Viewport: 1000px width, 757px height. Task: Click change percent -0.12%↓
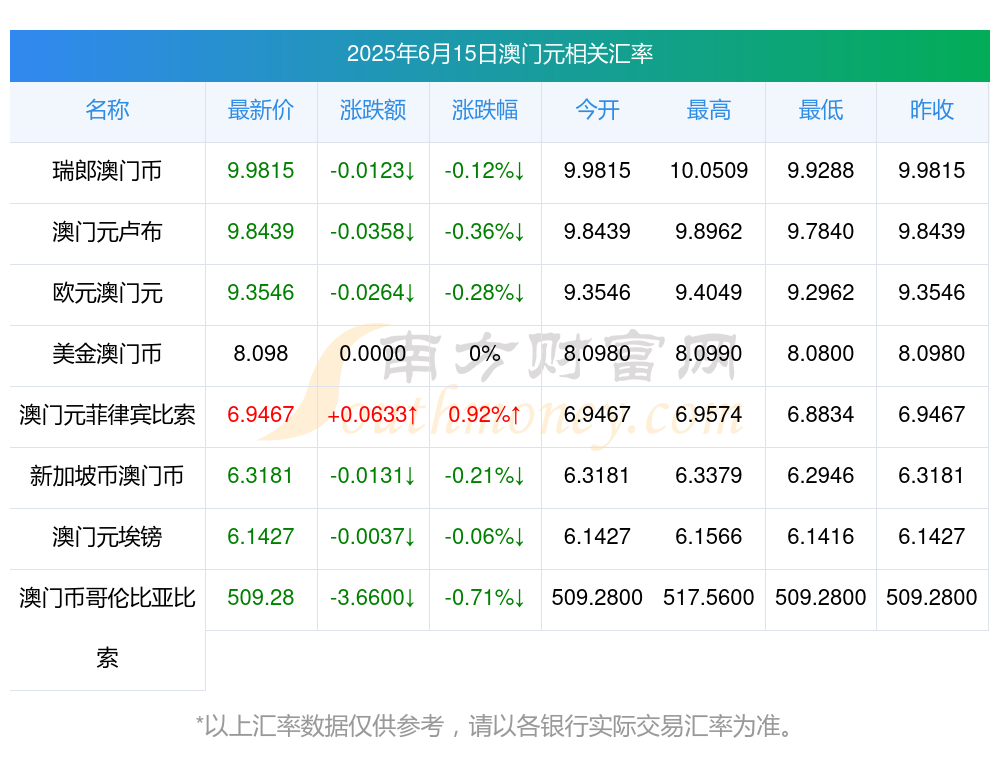(x=485, y=170)
